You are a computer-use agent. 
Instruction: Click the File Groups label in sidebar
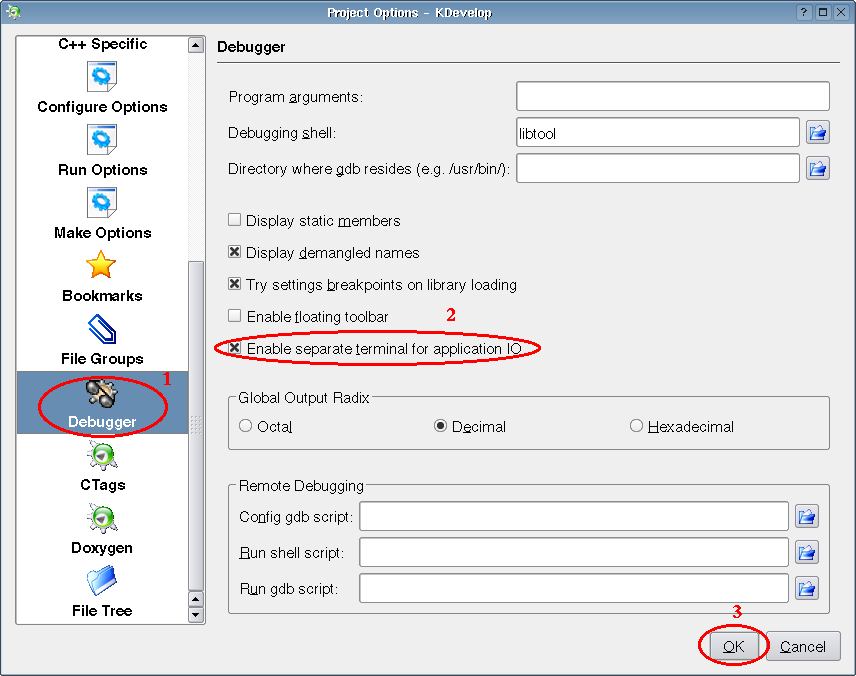pyautogui.click(x=102, y=359)
